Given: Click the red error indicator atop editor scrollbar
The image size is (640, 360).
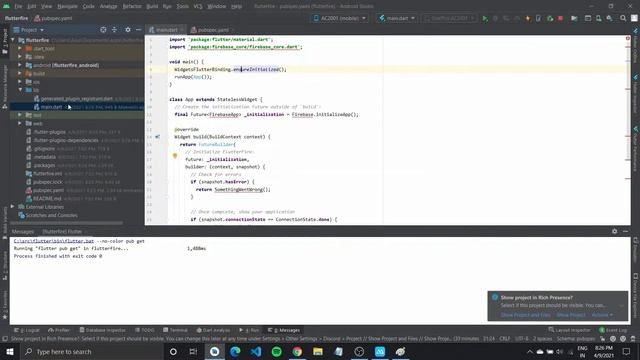Looking at the screenshot, I should tap(628, 38).
